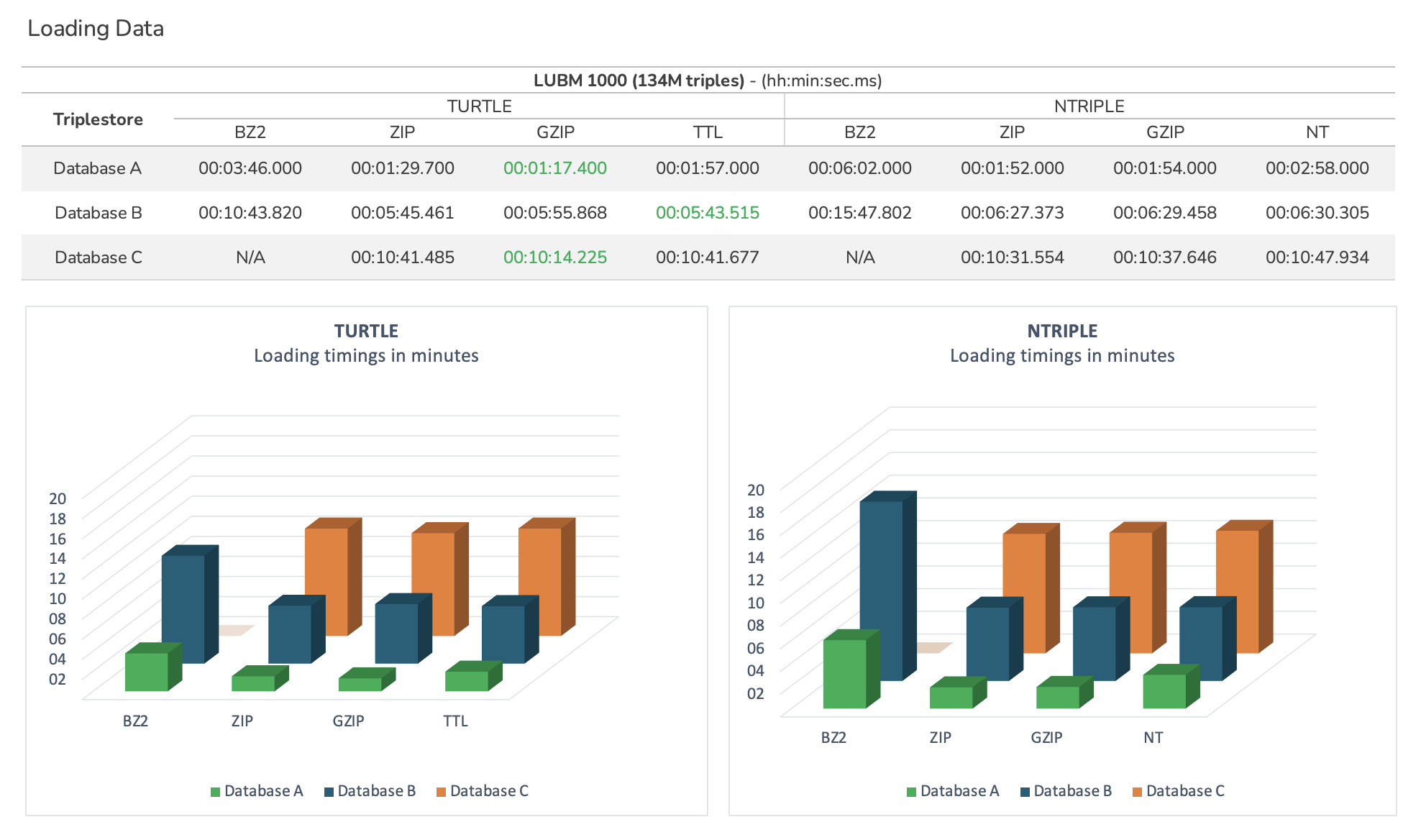Click Database B legend swatch in NTRIPLE chart

pyautogui.click(x=1025, y=792)
